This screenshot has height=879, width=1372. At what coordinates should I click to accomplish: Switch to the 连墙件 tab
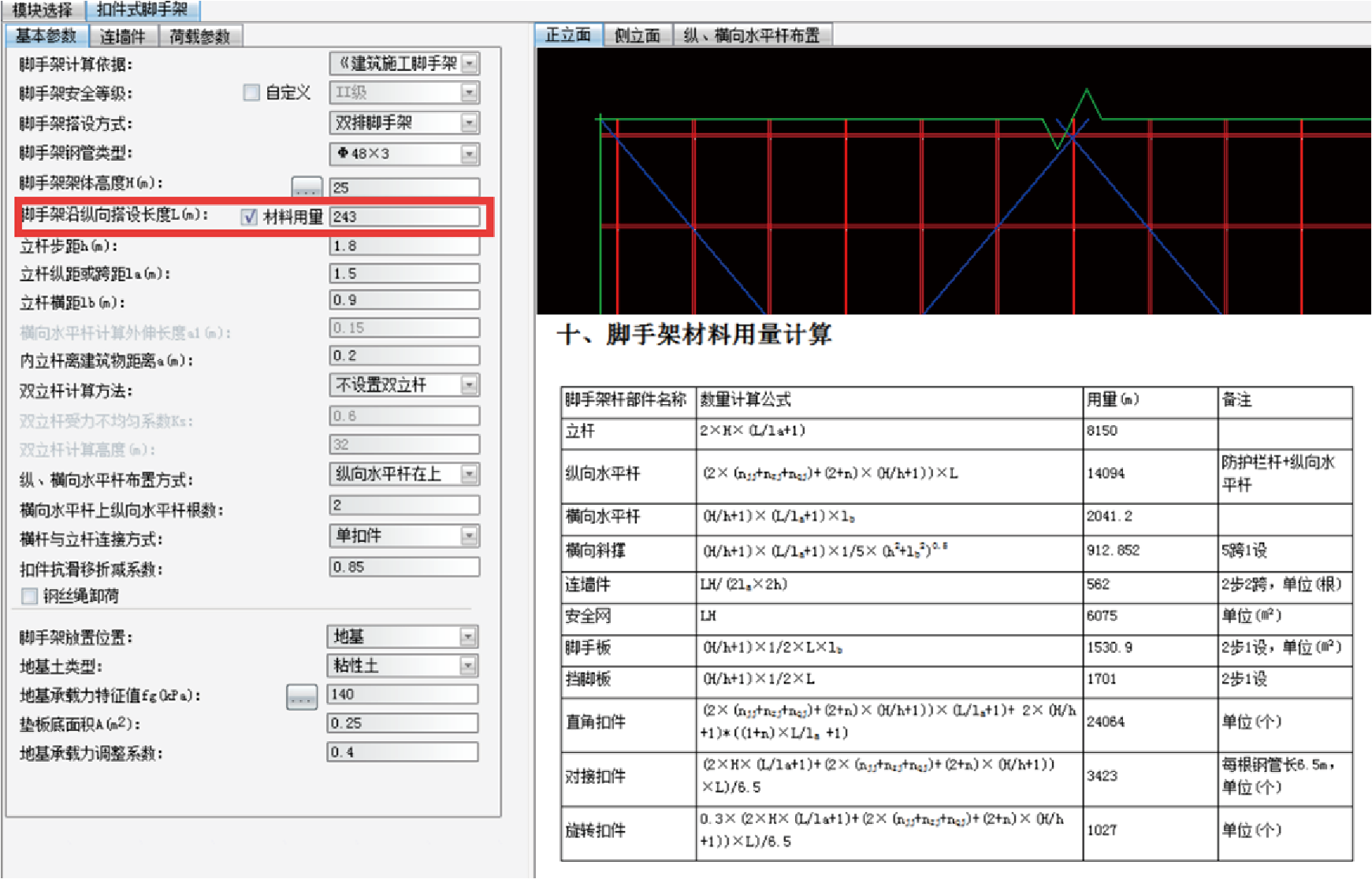[123, 36]
